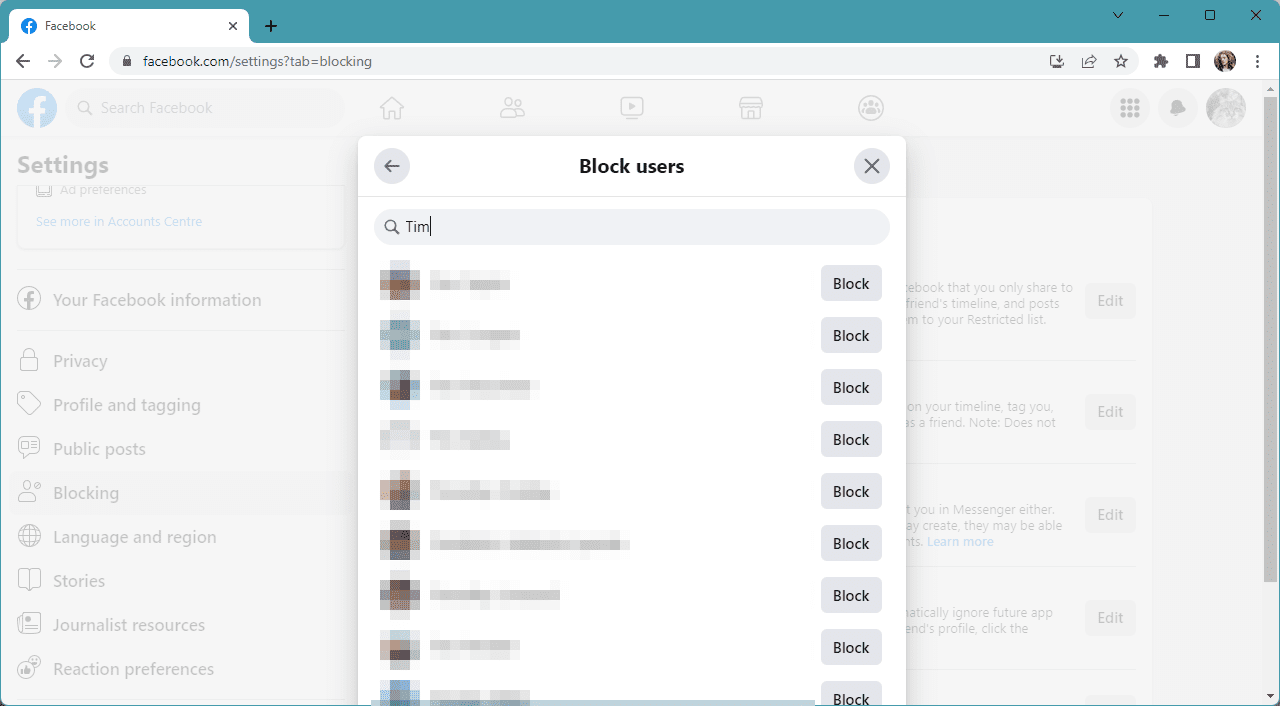Click the Block users search field

coord(640,227)
